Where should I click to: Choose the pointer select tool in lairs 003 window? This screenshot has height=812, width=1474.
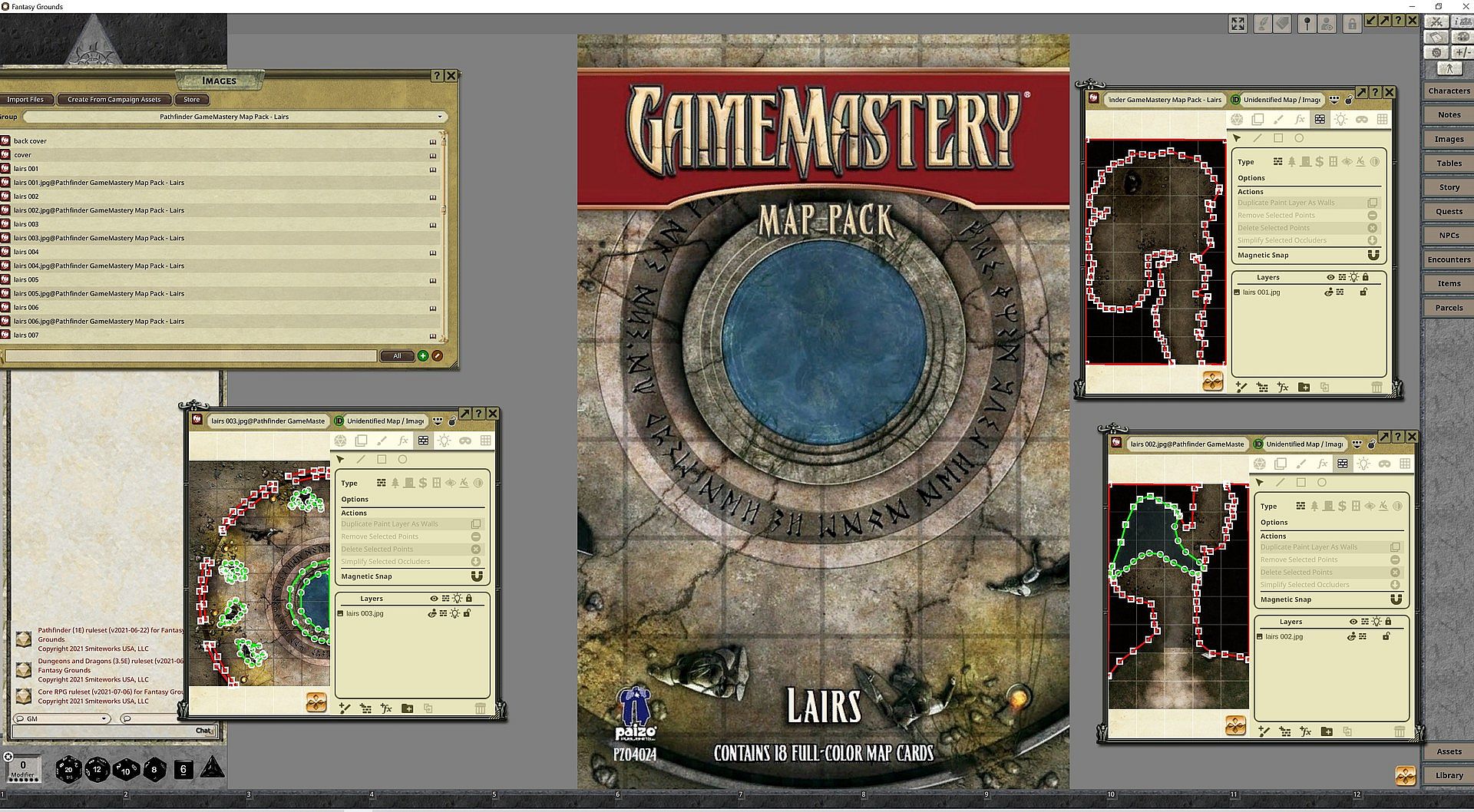tap(340, 460)
